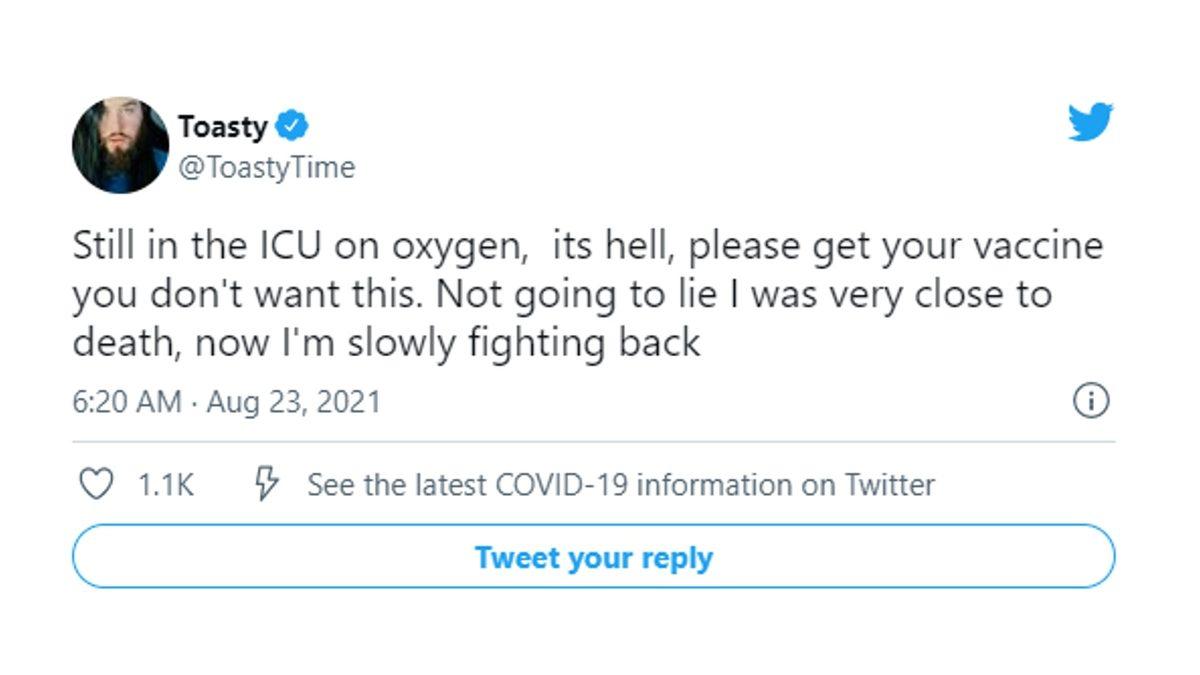1200x675 pixels.
Task: Click the Twitter bird logo
Action: pyautogui.click(x=1090, y=122)
